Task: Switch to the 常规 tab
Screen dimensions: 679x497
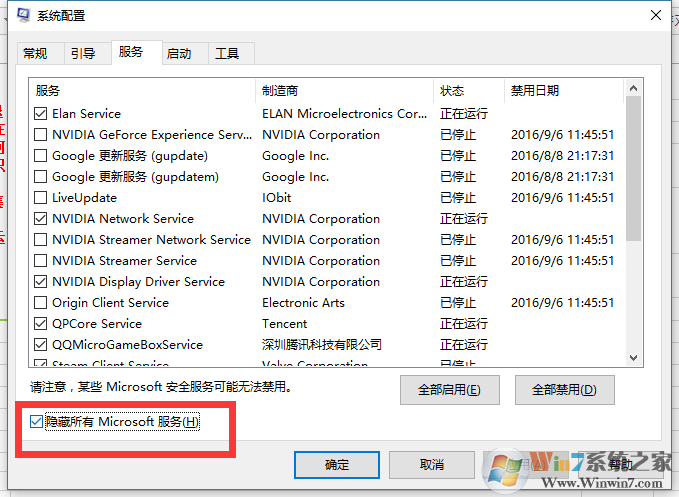Action: 35,53
